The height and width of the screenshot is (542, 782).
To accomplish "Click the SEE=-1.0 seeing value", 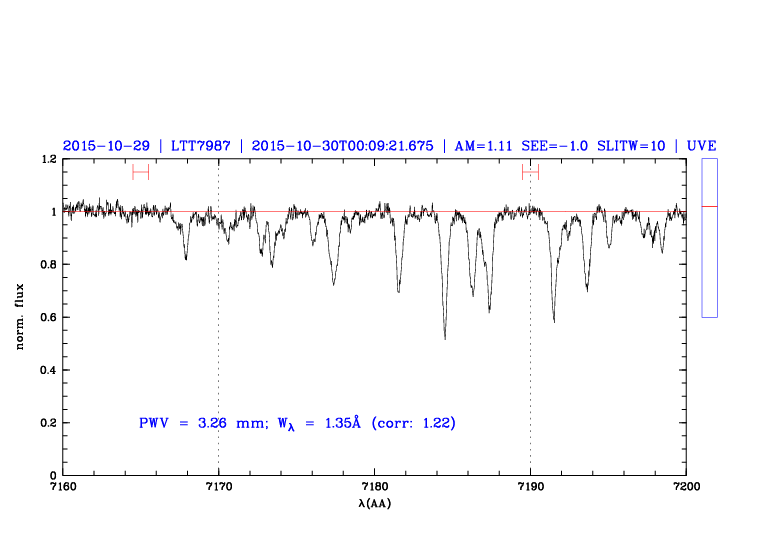I will [555, 145].
